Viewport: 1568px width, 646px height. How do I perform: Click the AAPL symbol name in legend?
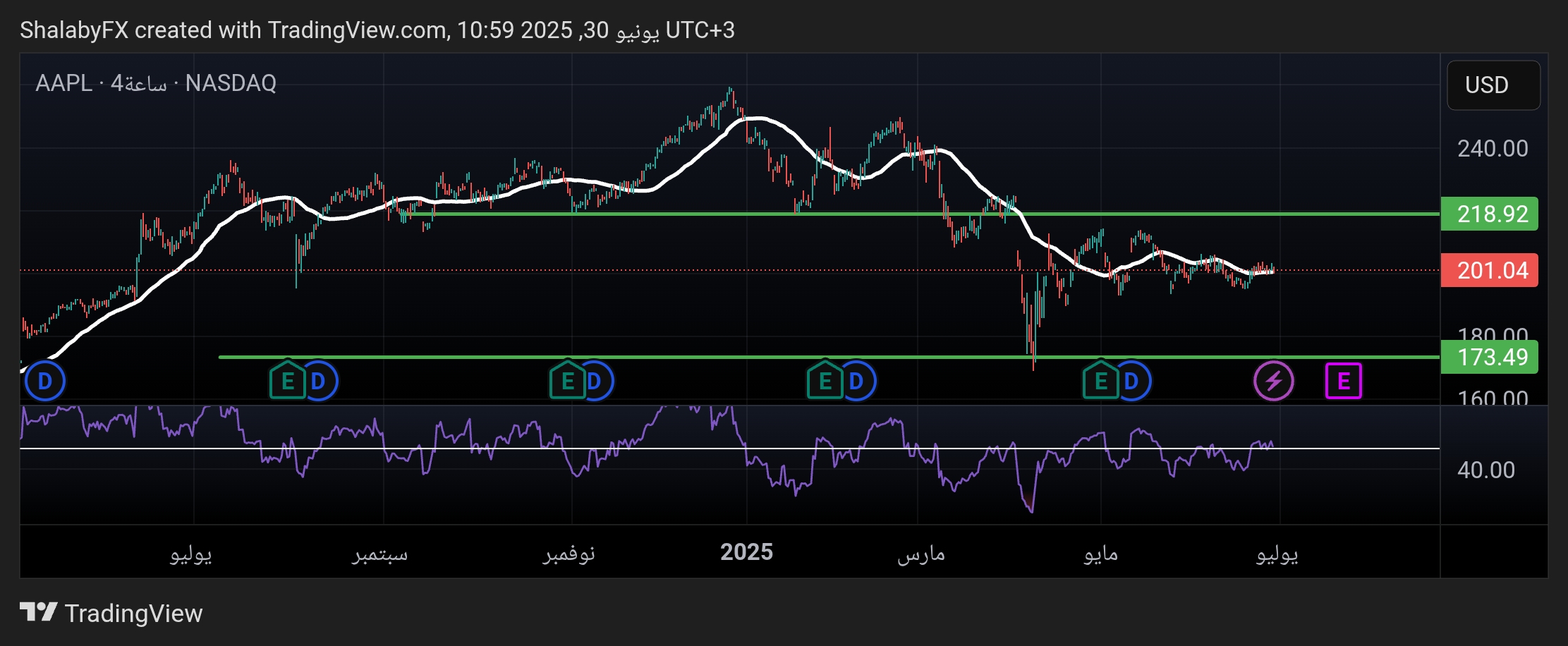63,83
